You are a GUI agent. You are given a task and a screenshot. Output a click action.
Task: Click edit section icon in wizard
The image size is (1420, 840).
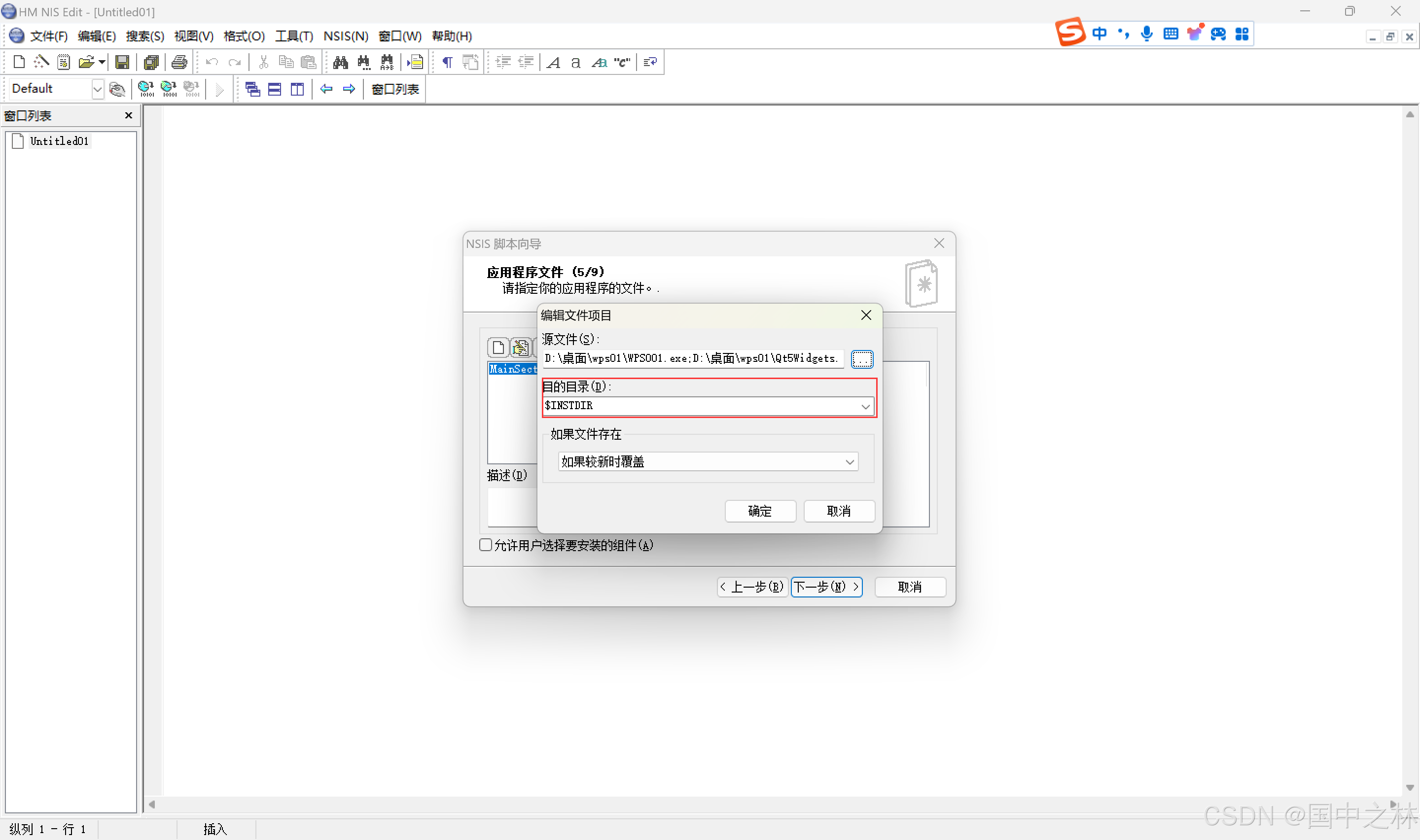[x=520, y=347]
